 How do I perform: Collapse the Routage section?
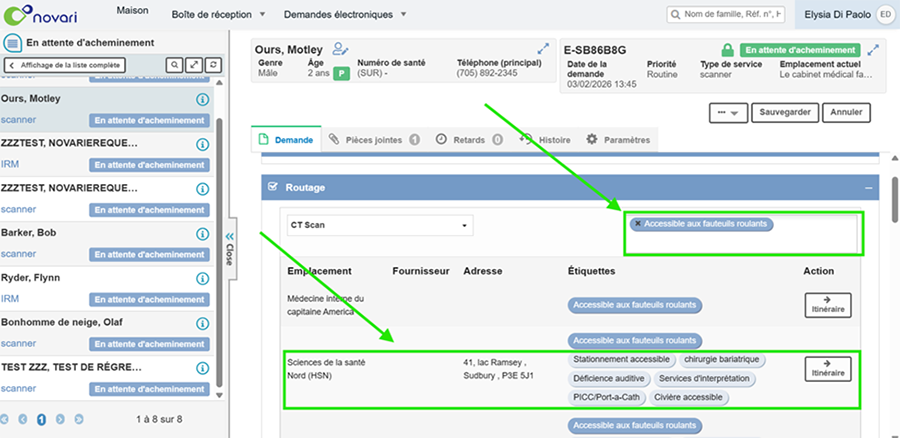point(869,188)
